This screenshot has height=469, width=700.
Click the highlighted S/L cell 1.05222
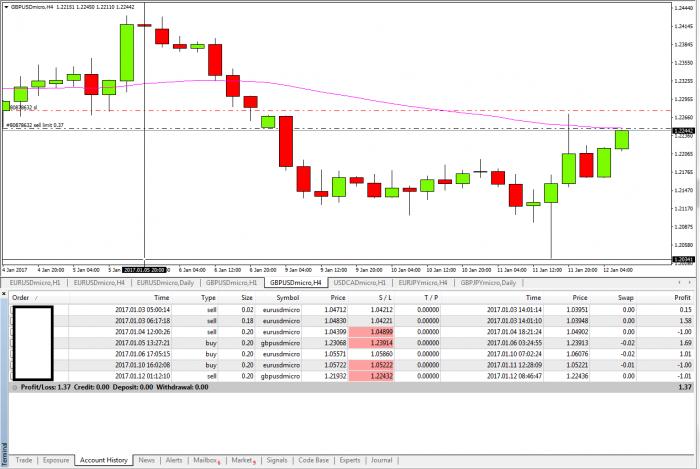point(371,365)
